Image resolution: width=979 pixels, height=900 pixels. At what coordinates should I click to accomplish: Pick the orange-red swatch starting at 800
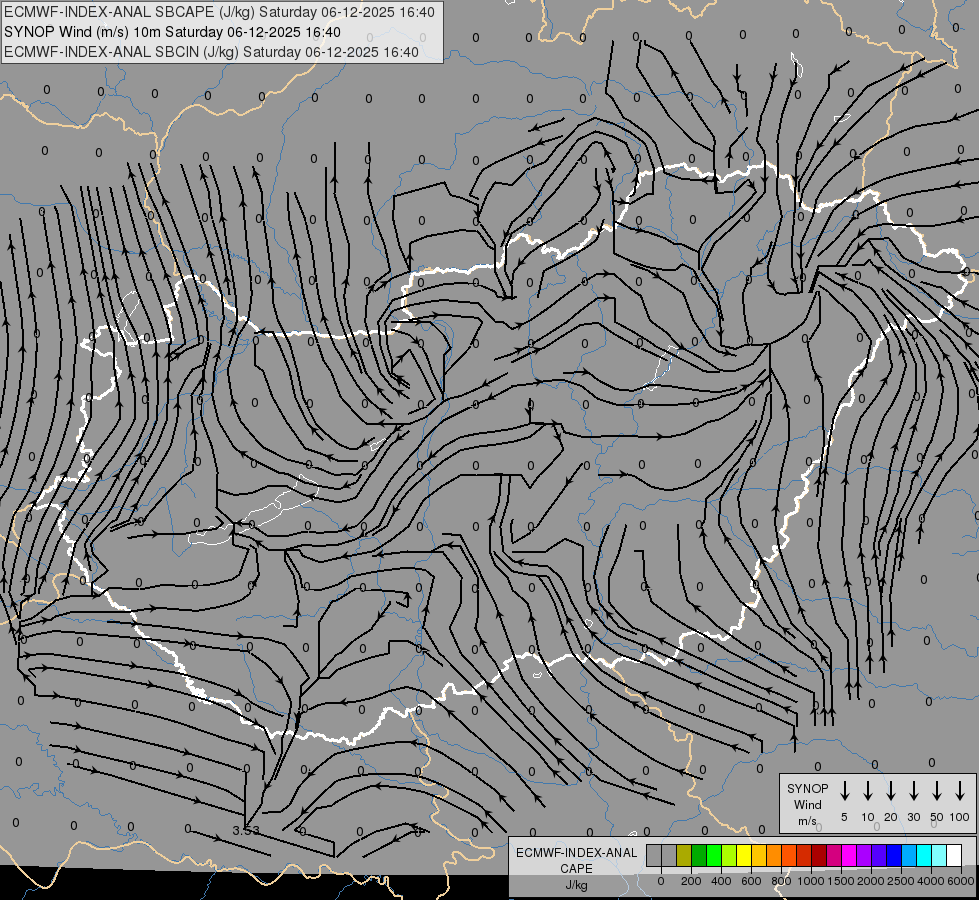pyautogui.click(x=789, y=855)
